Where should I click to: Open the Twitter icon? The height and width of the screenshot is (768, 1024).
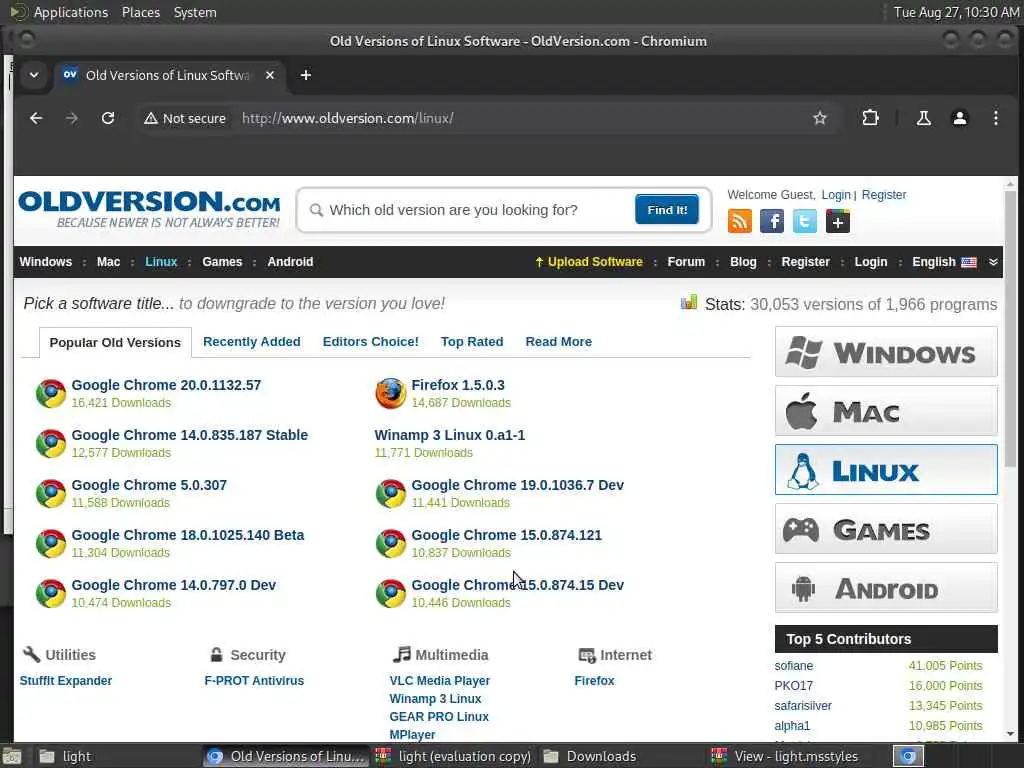pyautogui.click(x=805, y=221)
